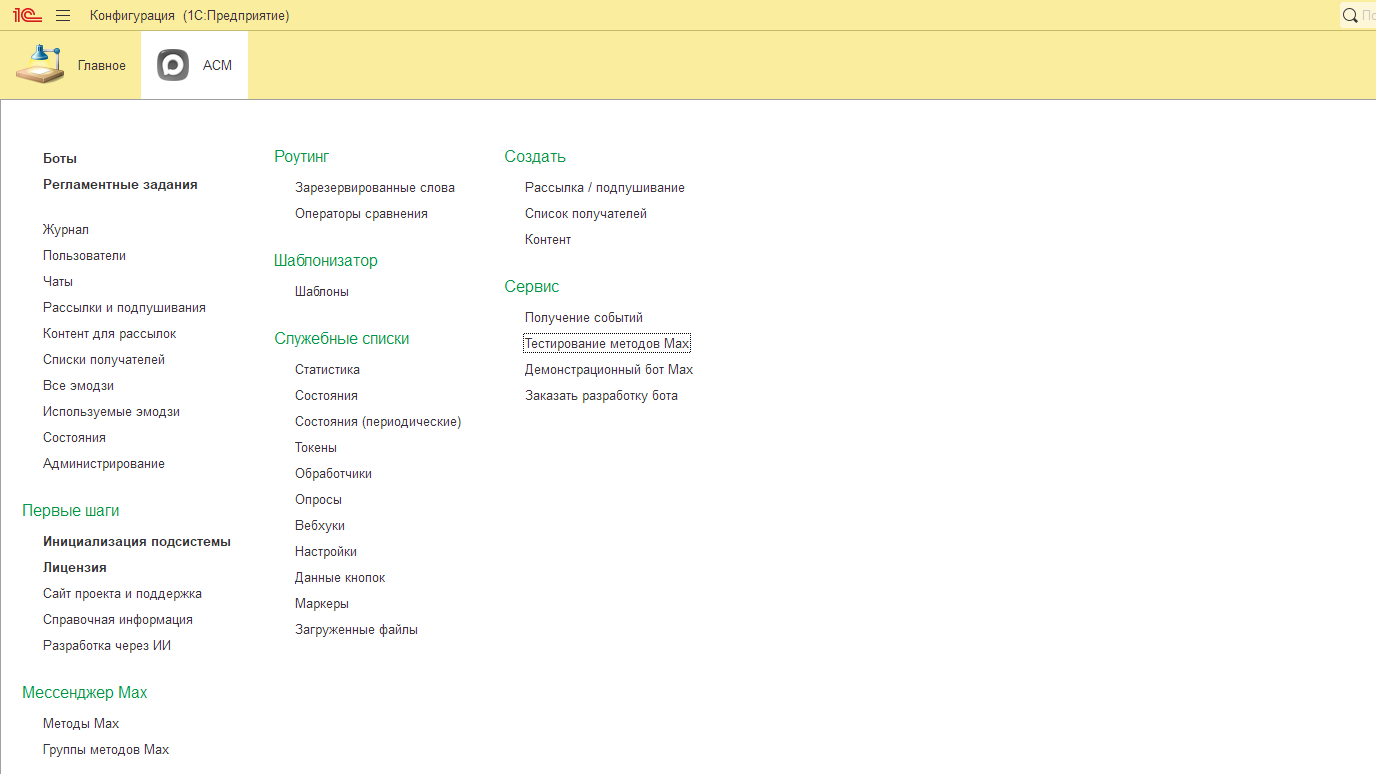Open the Вебхуки list
The height and width of the screenshot is (774, 1376).
click(320, 526)
